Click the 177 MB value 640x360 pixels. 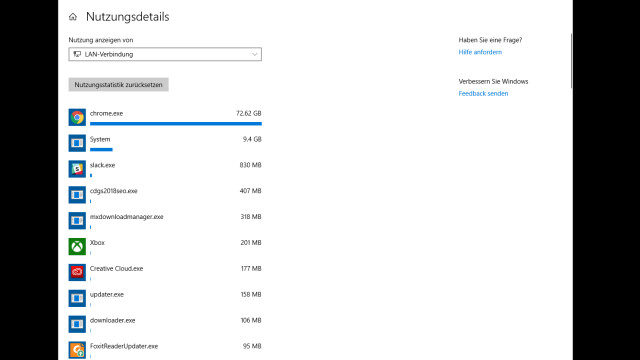click(251, 269)
